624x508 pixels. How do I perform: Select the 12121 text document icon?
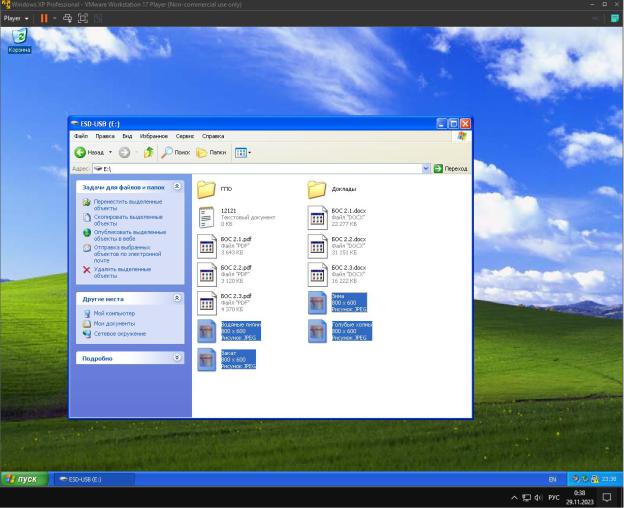point(207,217)
